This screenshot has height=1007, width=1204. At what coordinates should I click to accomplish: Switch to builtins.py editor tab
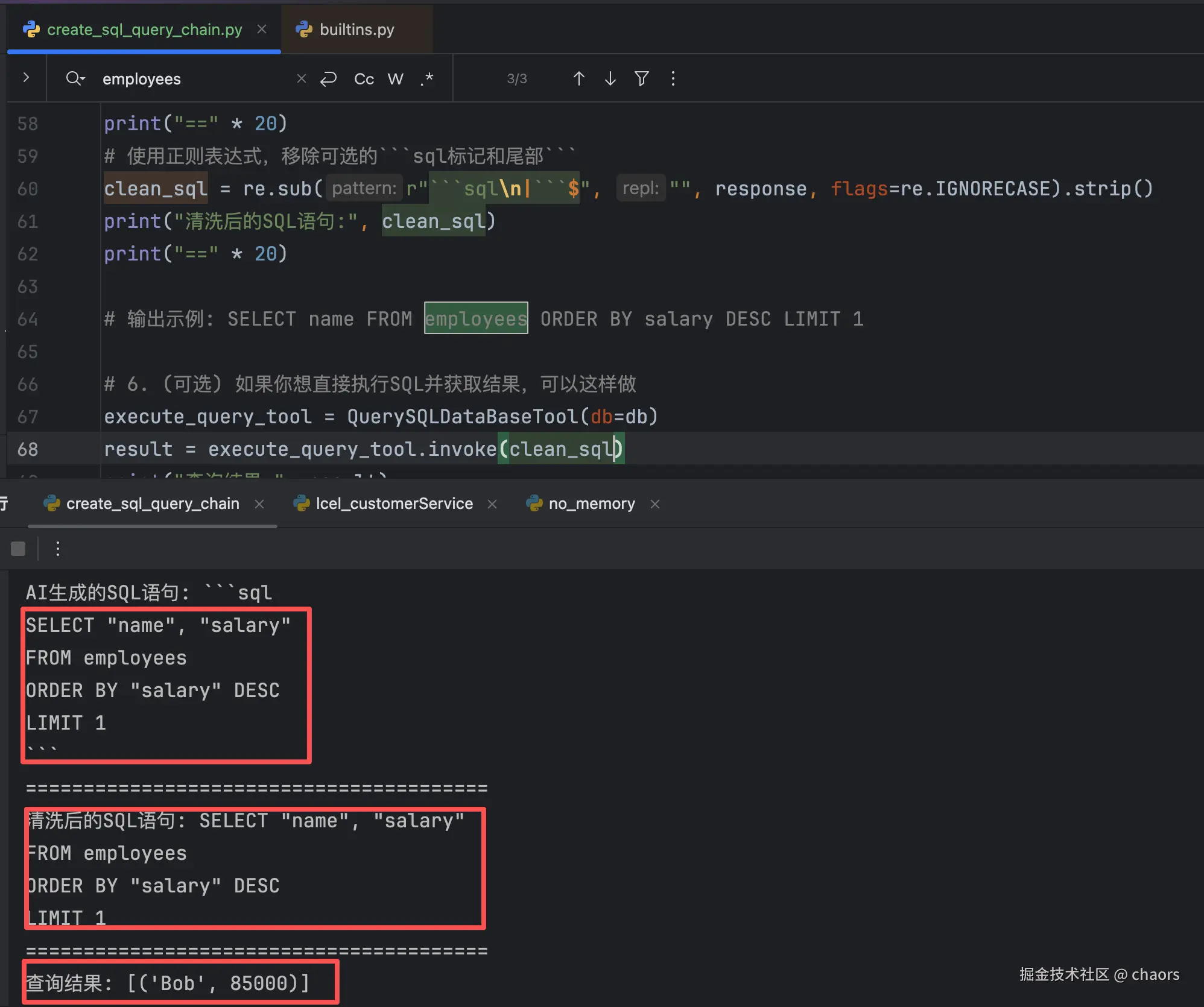click(x=356, y=29)
